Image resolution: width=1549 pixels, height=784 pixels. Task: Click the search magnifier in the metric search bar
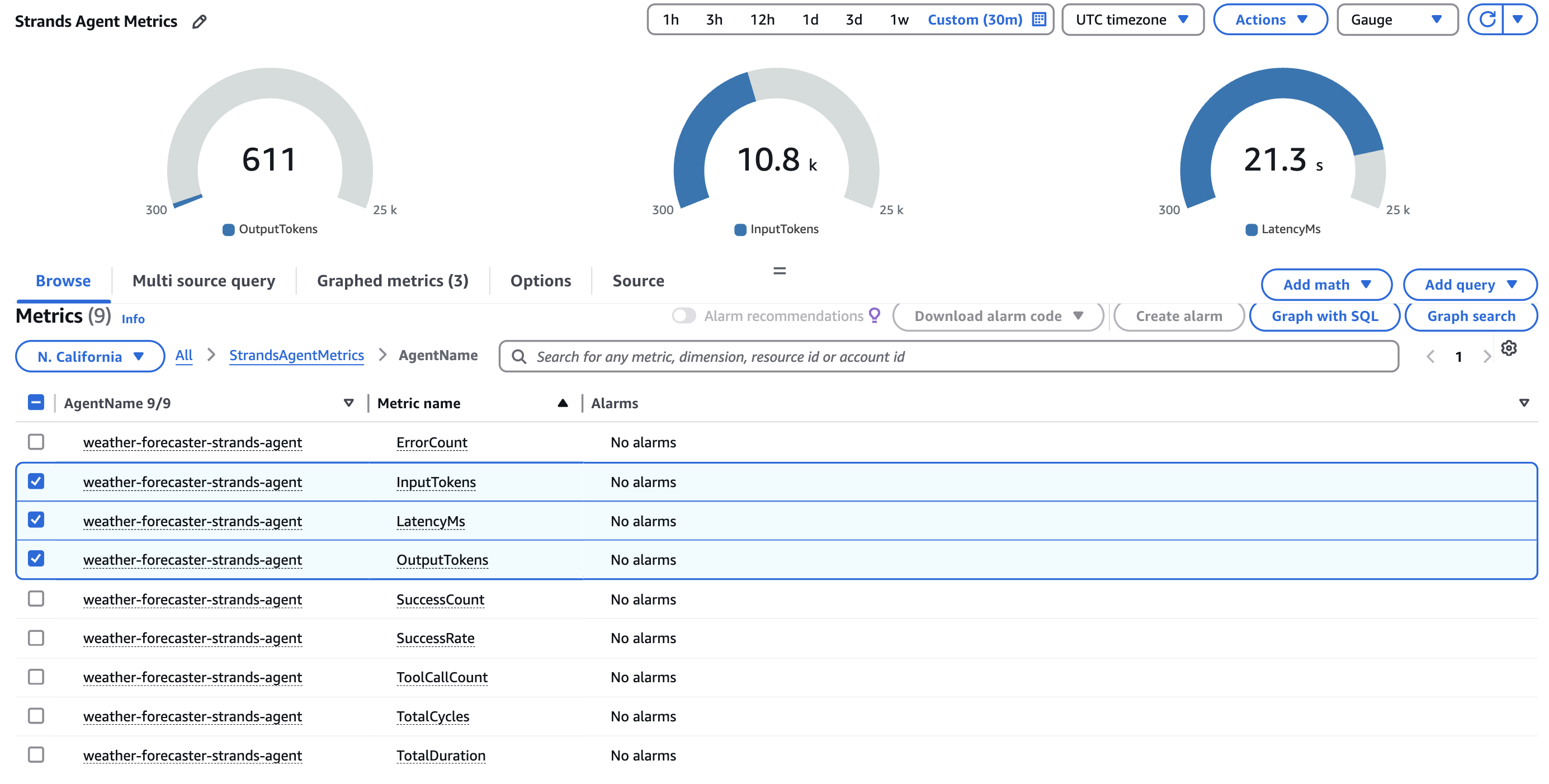518,356
